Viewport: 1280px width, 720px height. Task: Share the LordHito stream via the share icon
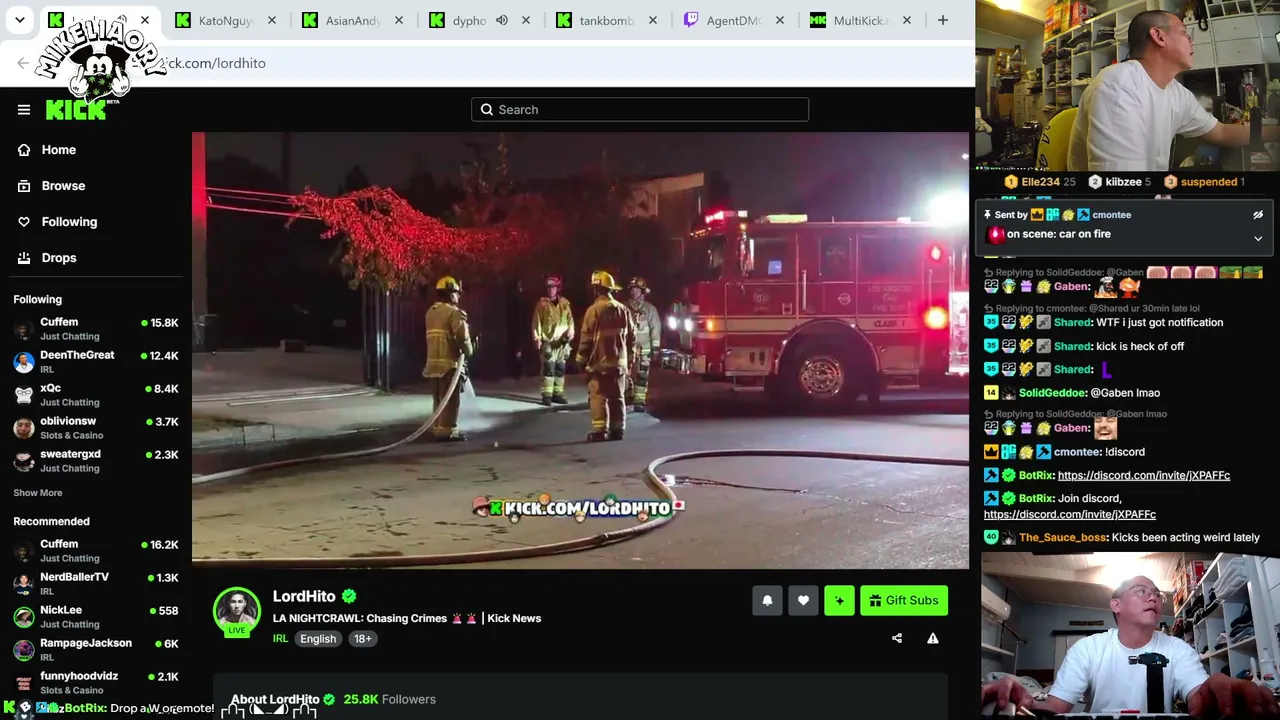pyautogui.click(x=897, y=638)
